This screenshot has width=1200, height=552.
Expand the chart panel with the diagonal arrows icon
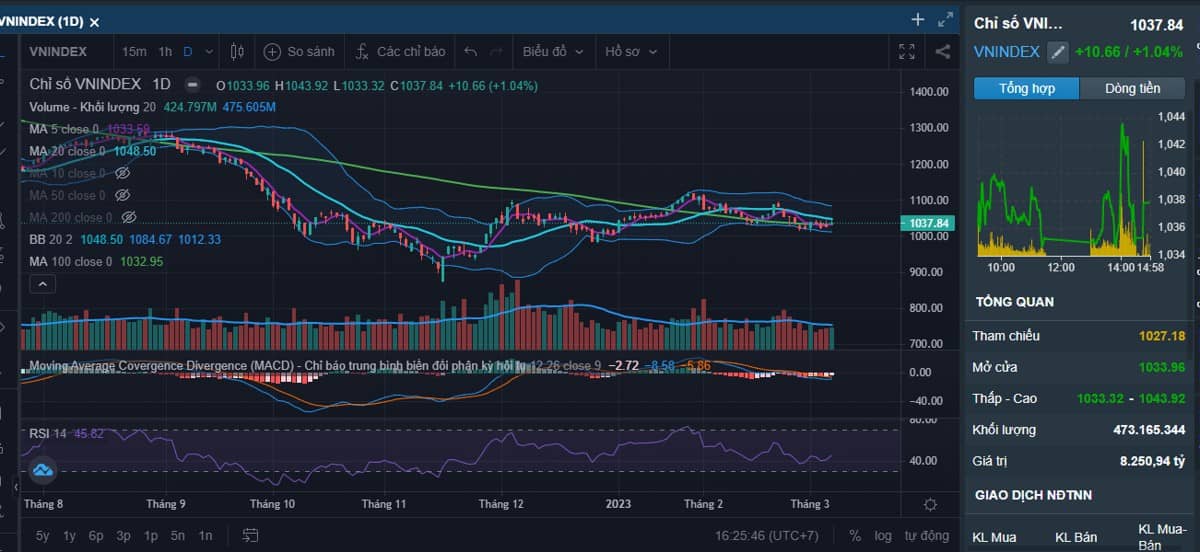(x=945, y=19)
